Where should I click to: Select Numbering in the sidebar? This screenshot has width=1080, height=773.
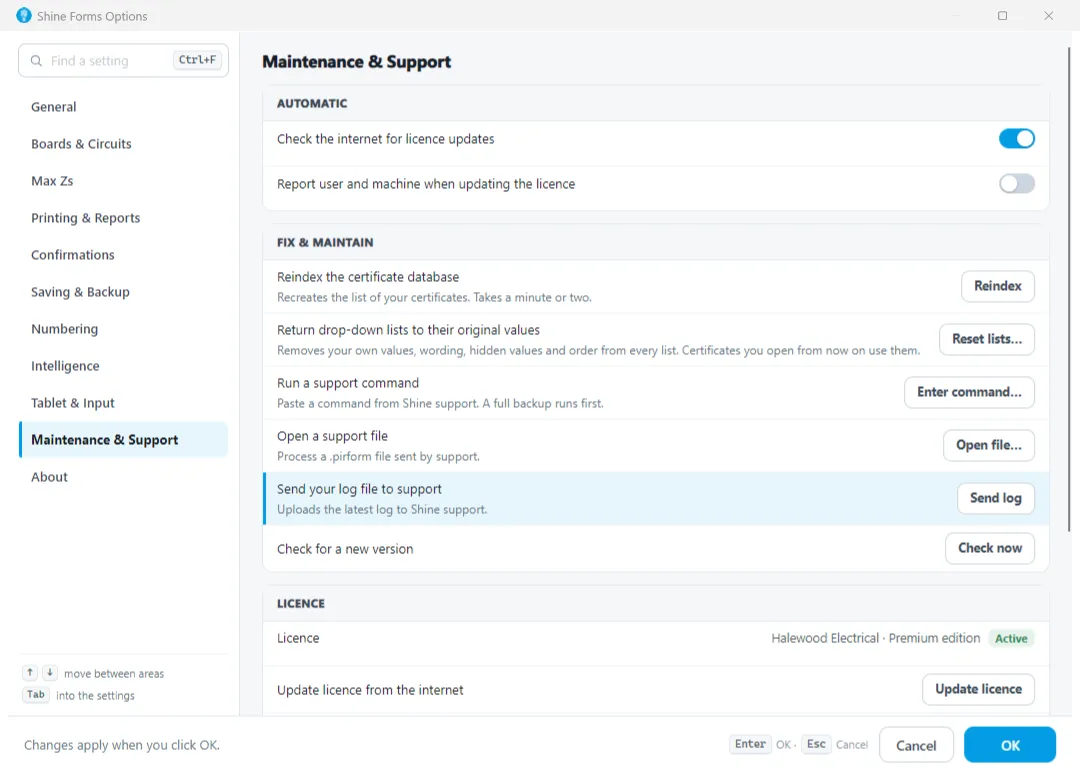click(x=123, y=329)
